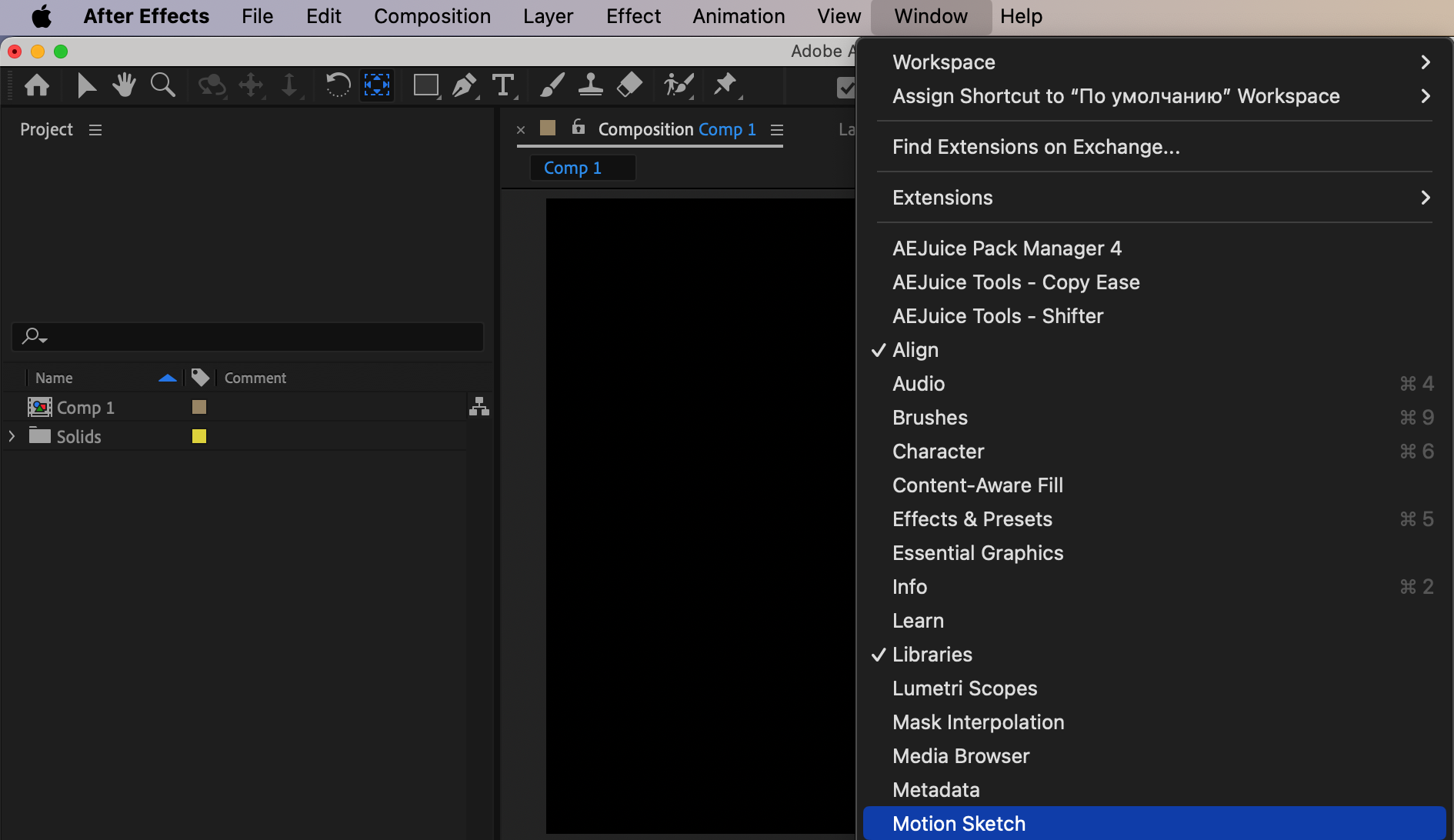
Task: Open AEJuice Tools - Shifter
Action: click(1154, 316)
